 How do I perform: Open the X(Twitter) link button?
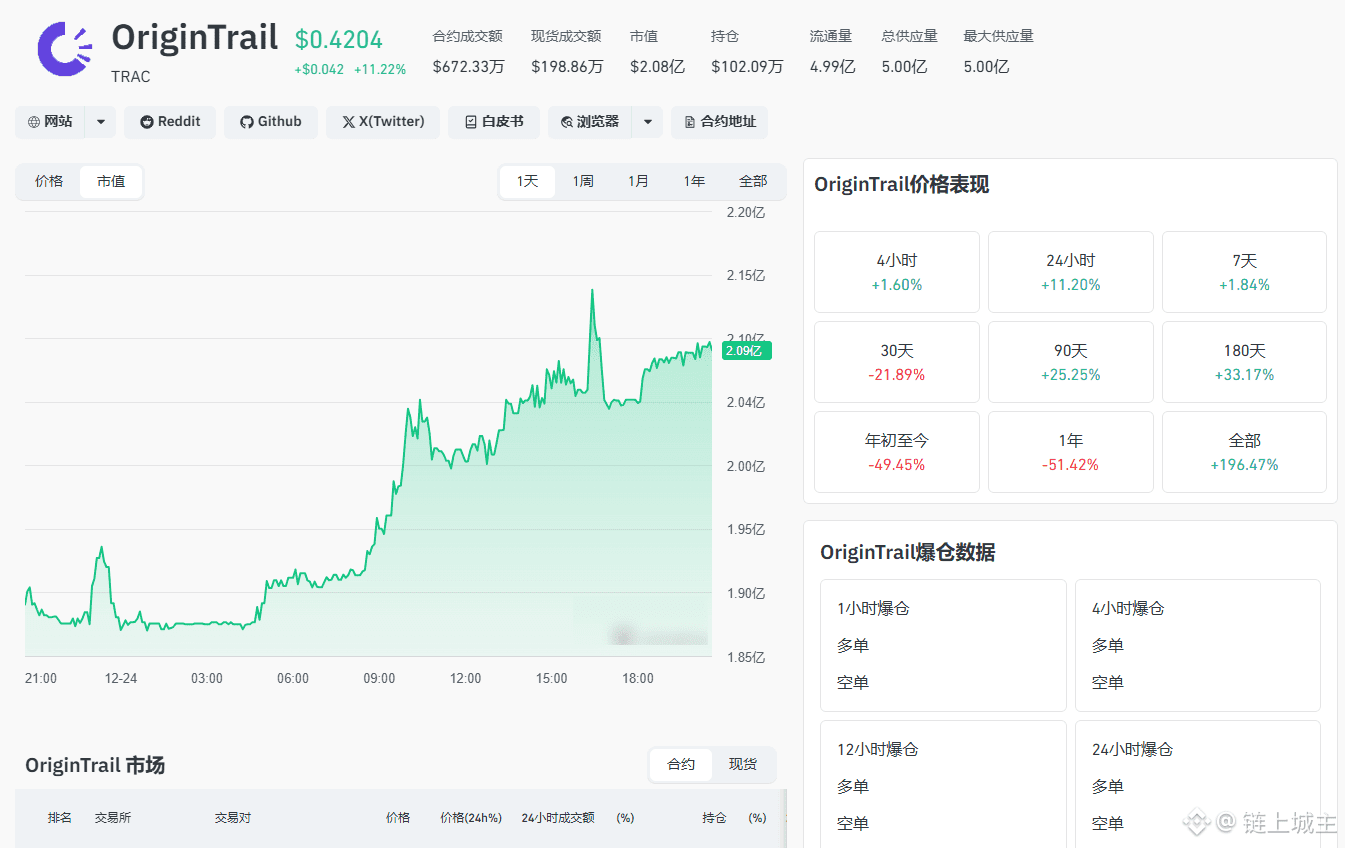[x=383, y=122]
